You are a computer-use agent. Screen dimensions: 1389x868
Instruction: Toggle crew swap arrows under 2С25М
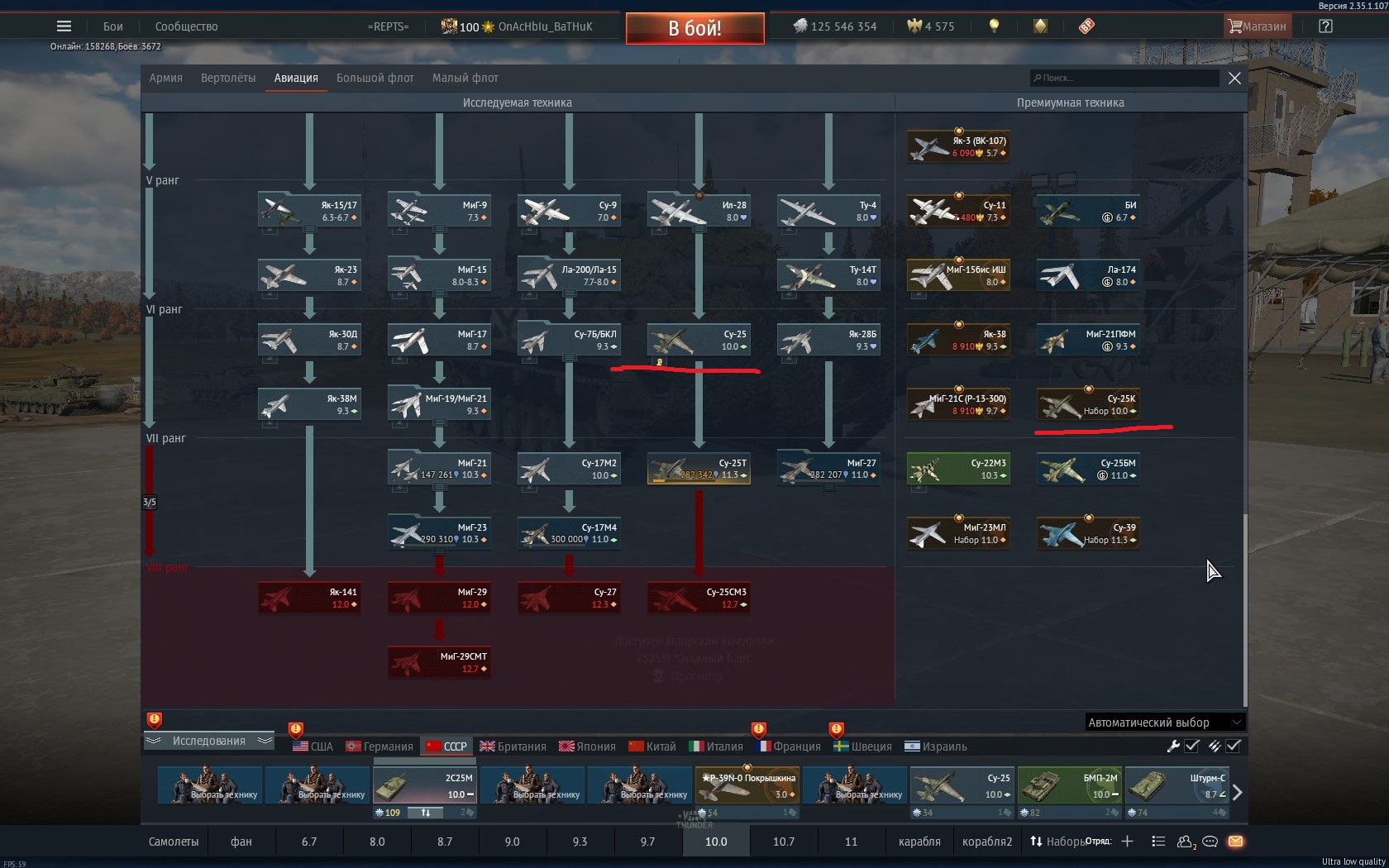click(x=426, y=813)
